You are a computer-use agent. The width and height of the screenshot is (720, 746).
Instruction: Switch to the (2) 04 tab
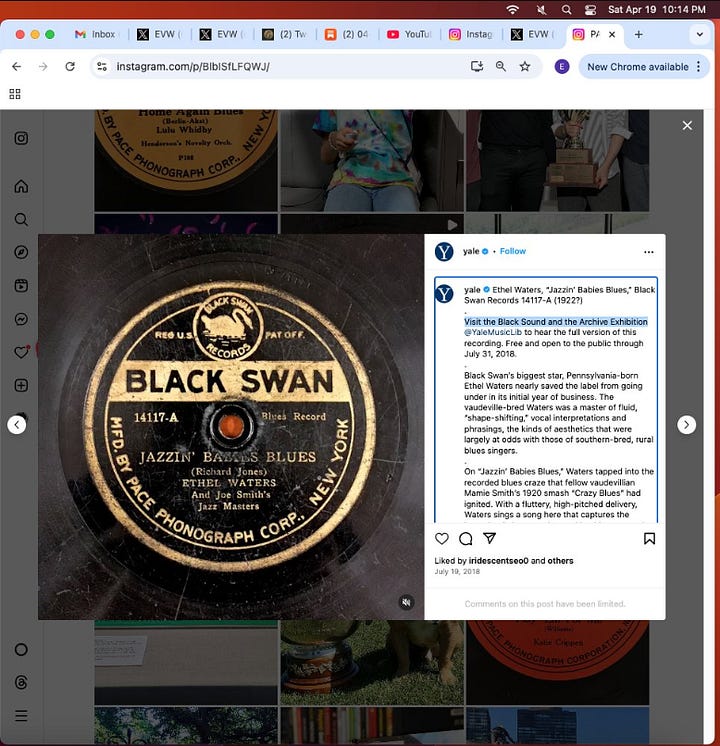(347, 34)
